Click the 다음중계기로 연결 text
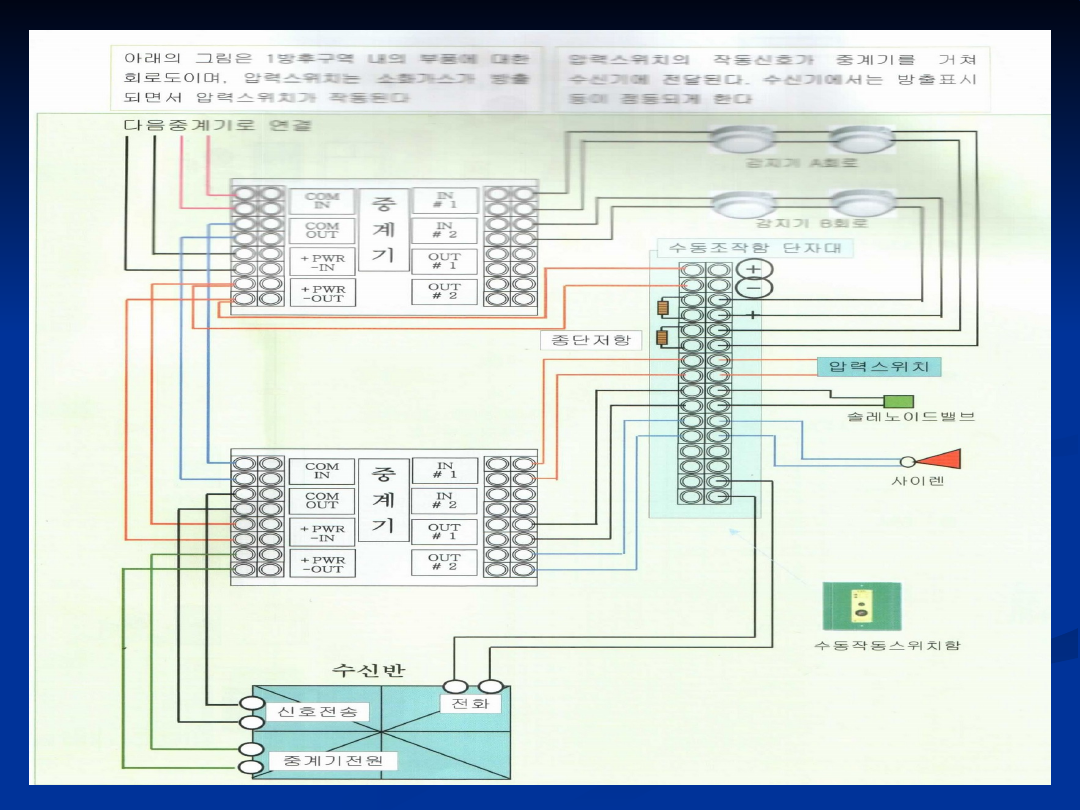1080x810 pixels. 216,125
